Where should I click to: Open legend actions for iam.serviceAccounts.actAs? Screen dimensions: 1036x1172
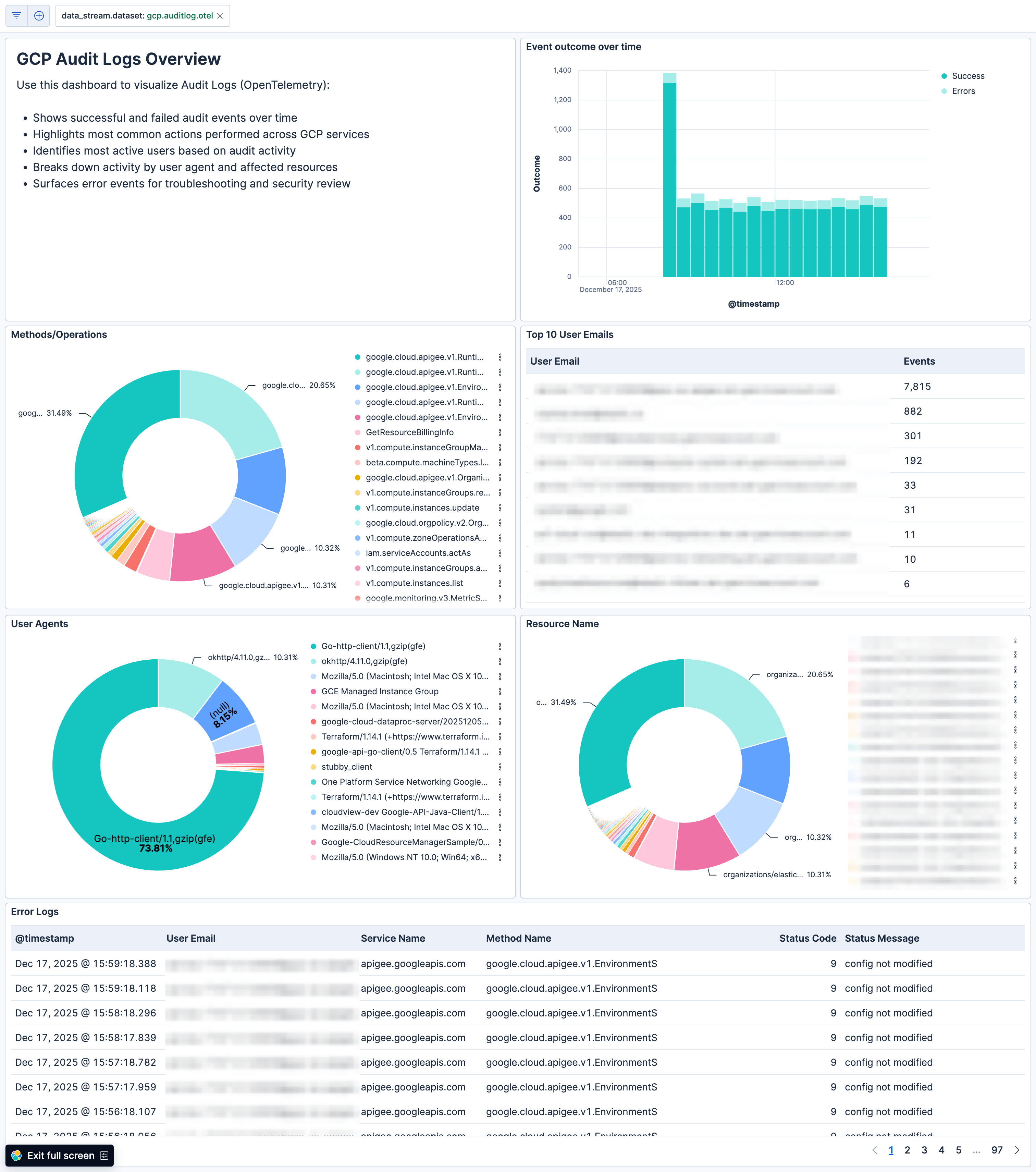(x=501, y=553)
